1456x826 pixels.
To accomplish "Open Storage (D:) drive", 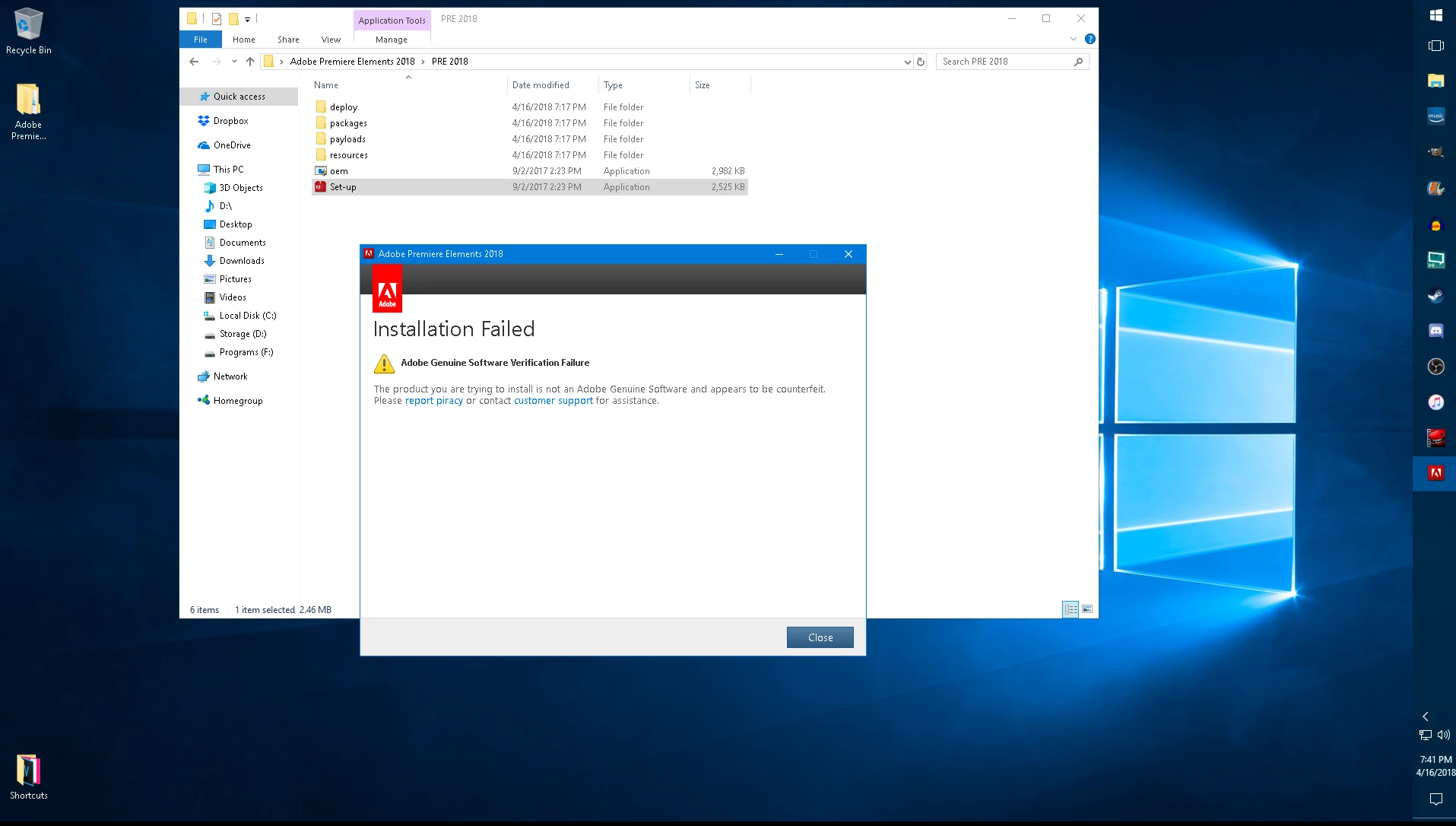I will [243, 334].
